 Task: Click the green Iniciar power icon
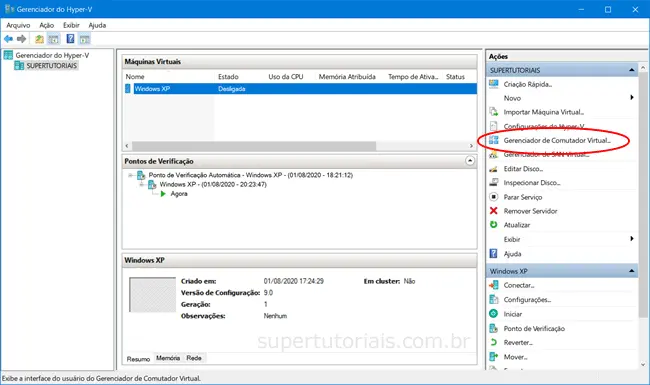tap(494, 314)
